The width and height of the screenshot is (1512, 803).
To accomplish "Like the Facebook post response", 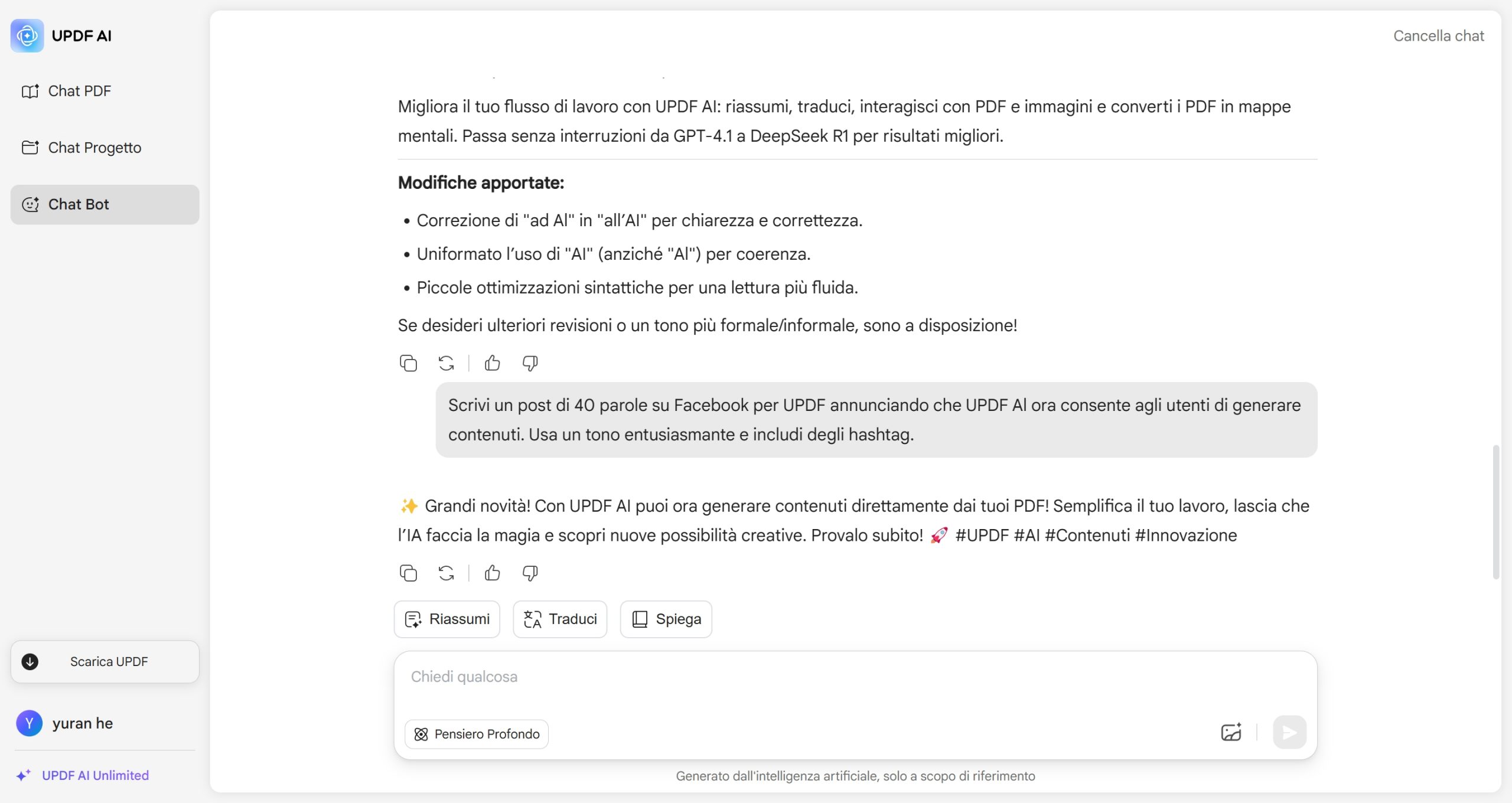I will [493, 573].
